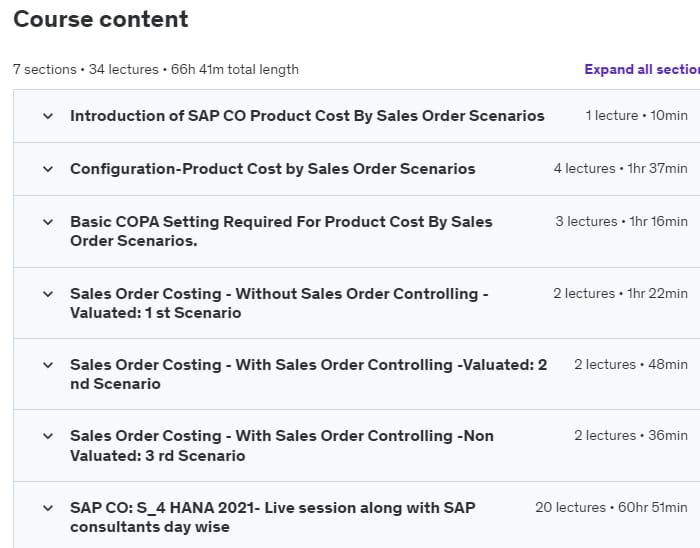This screenshot has width=700, height=548.
Task: Click the Course content heading
Action: [101, 19]
